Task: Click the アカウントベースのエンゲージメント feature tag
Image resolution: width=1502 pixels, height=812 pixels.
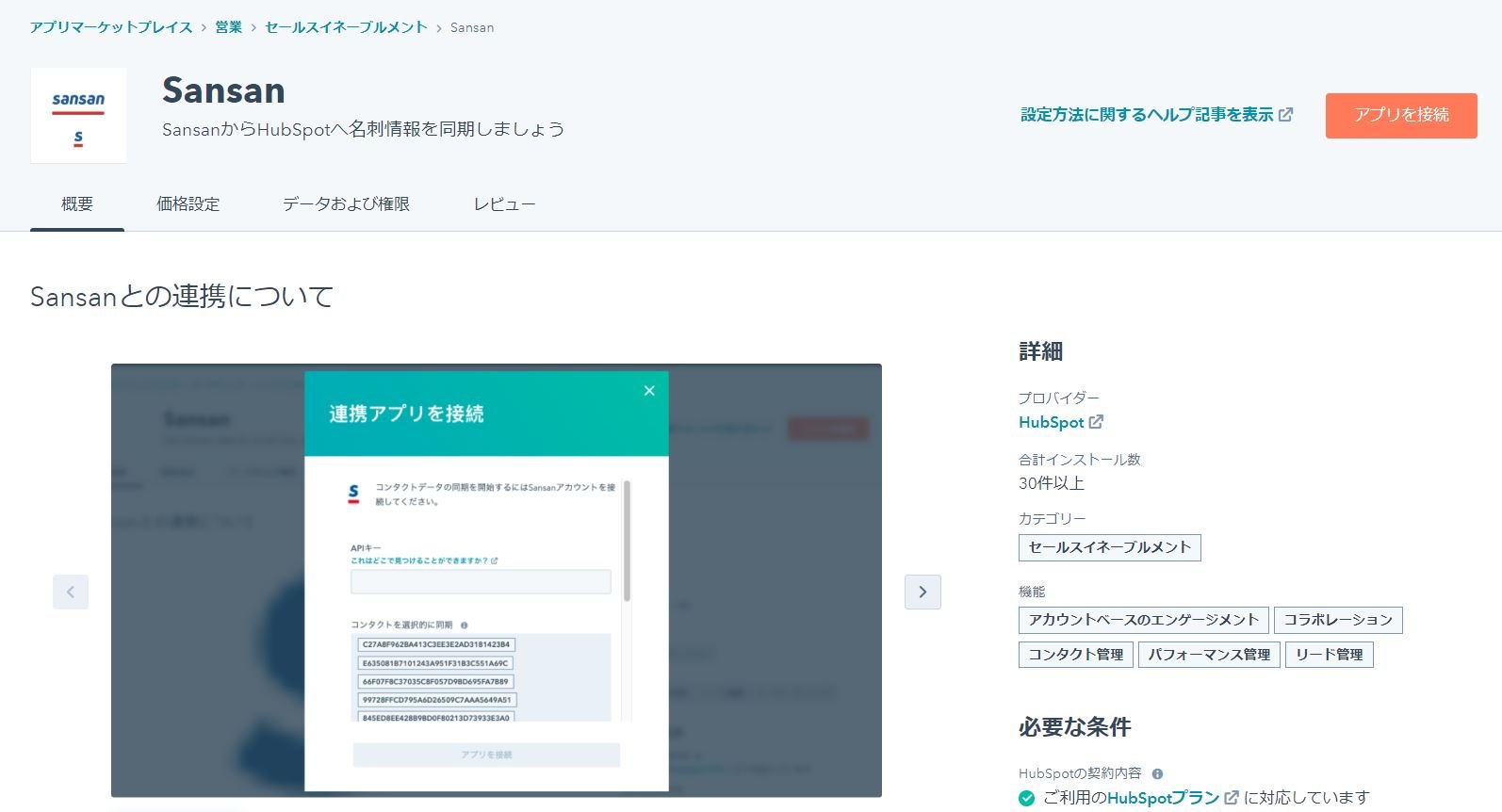Action: point(1144,620)
